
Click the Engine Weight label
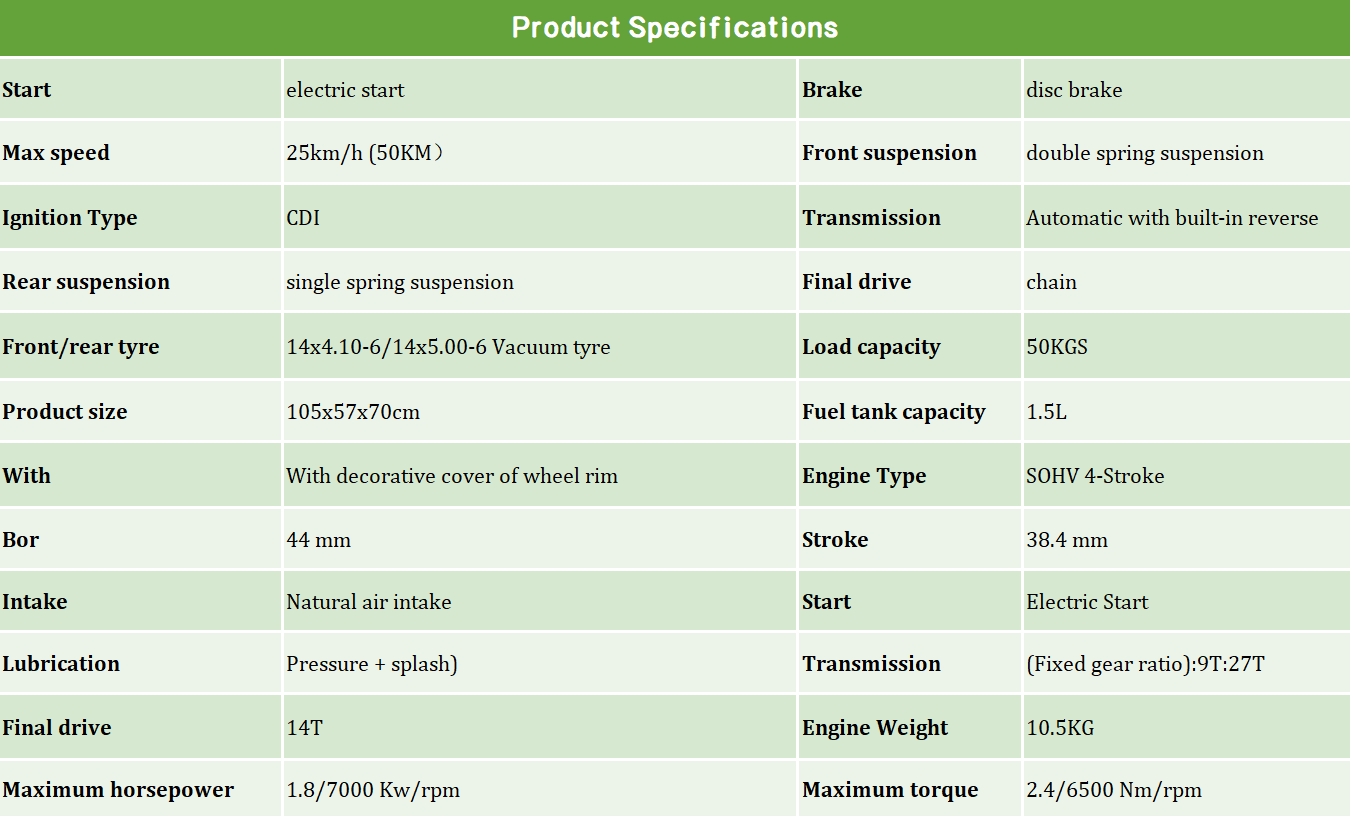click(x=875, y=728)
